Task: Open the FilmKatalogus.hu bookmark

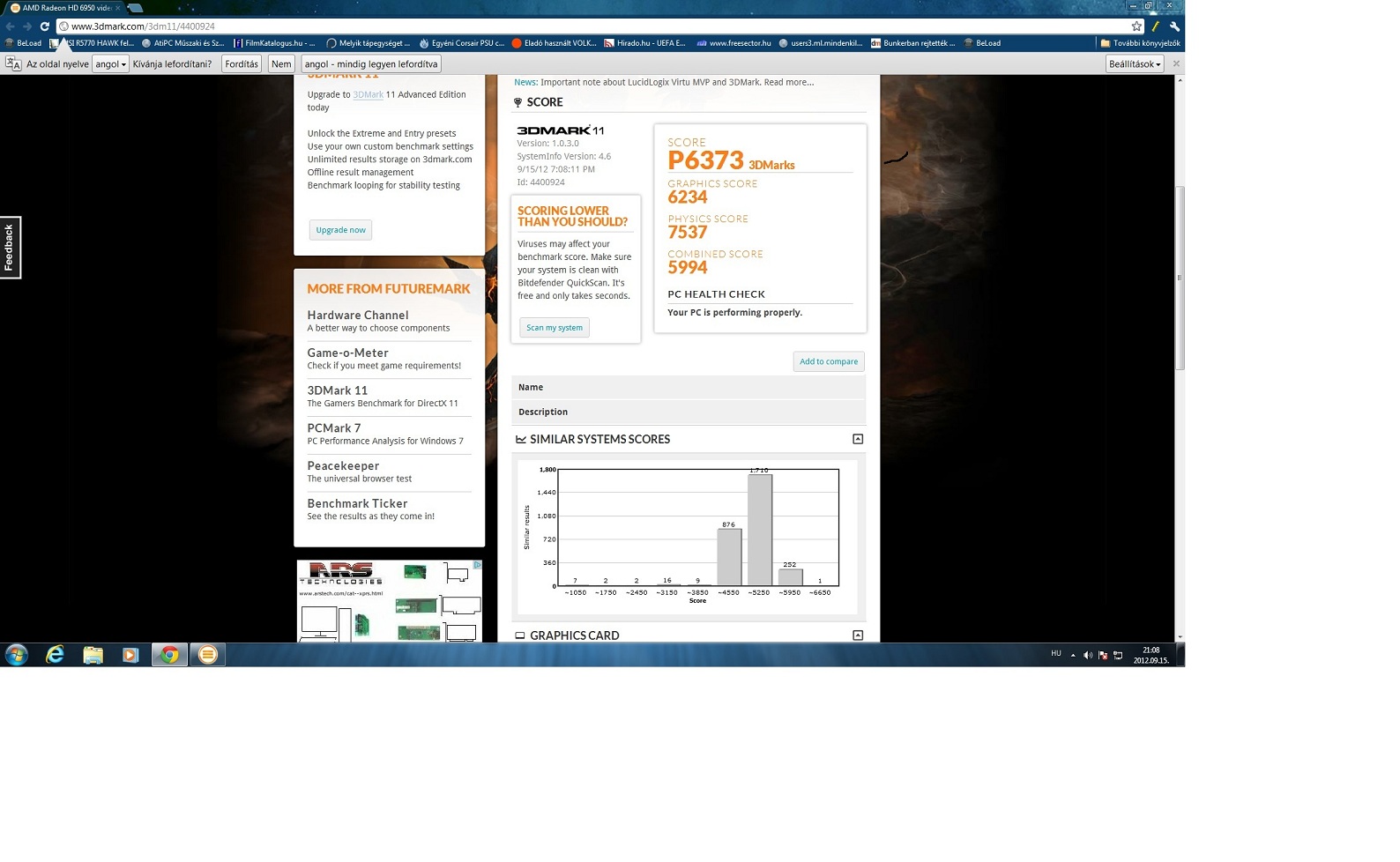Action: pos(274,43)
